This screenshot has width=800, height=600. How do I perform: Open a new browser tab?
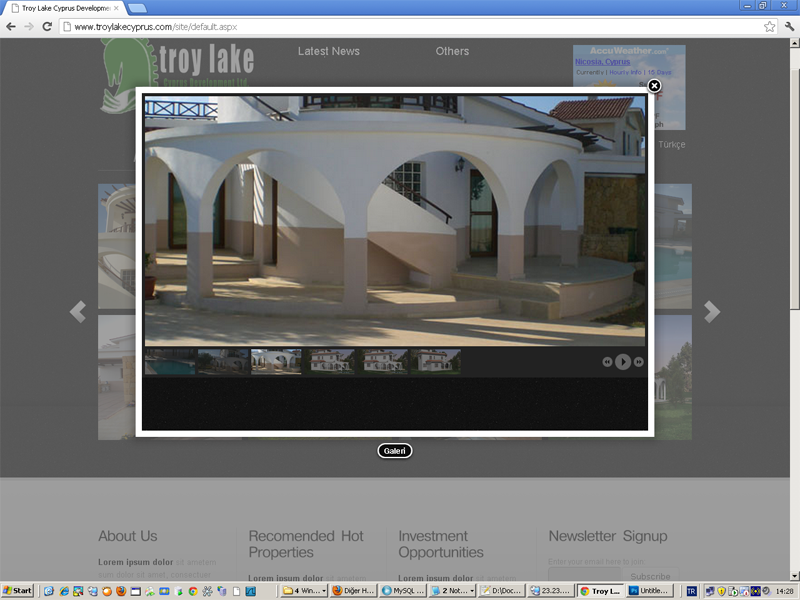137,8
